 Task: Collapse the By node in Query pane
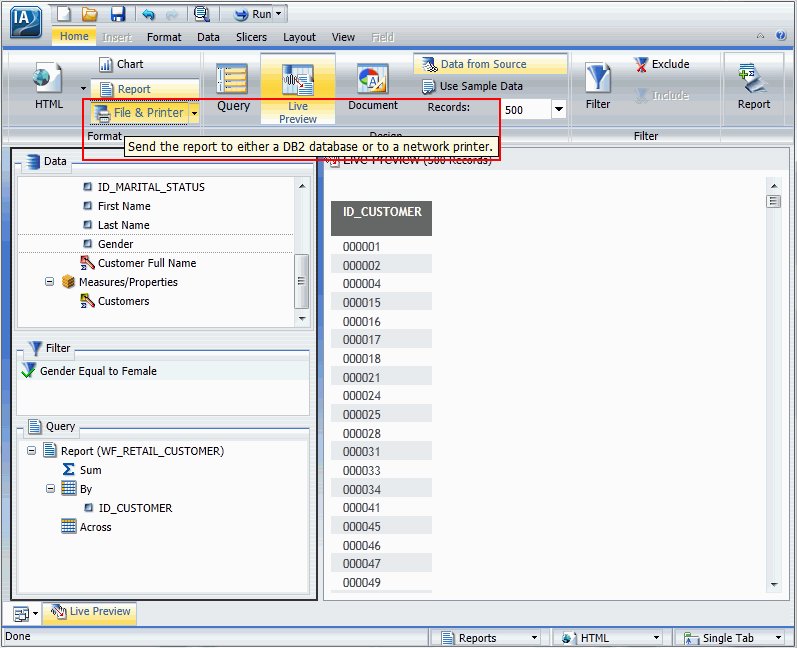click(x=50, y=488)
